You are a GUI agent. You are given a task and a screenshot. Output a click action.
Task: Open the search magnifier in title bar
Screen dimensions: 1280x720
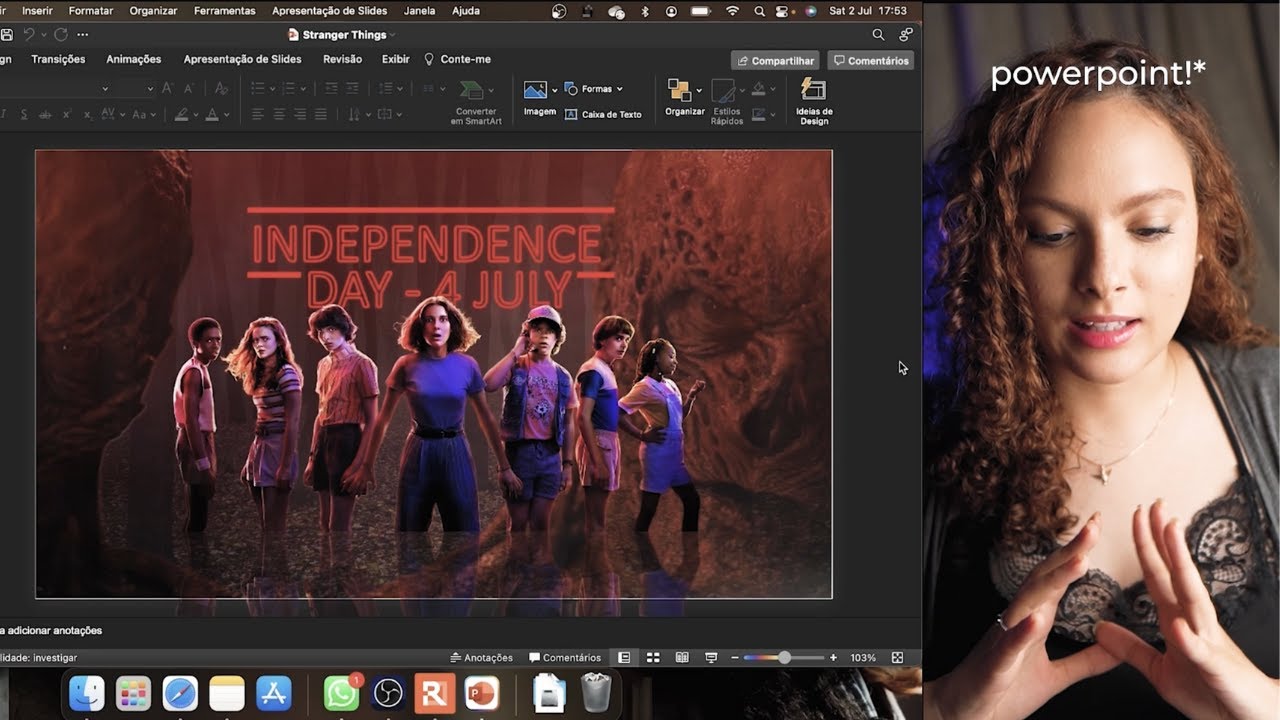(878, 34)
